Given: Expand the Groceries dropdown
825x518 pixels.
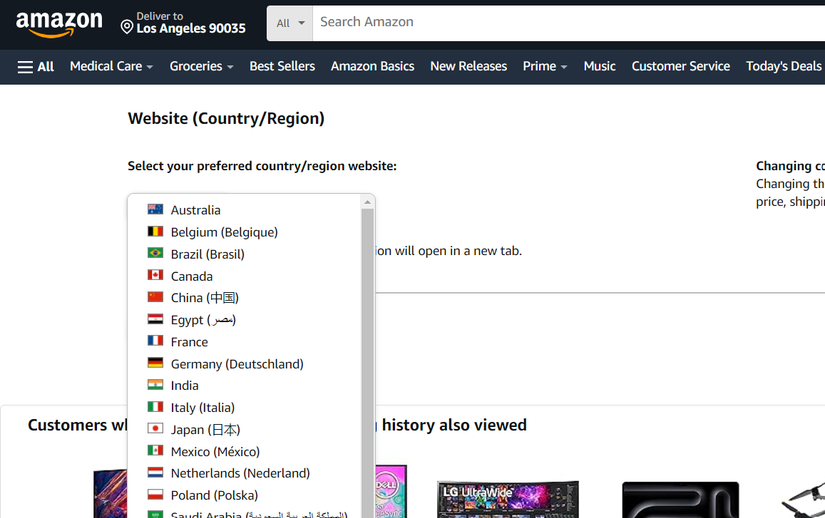Looking at the screenshot, I should click(201, 67).
